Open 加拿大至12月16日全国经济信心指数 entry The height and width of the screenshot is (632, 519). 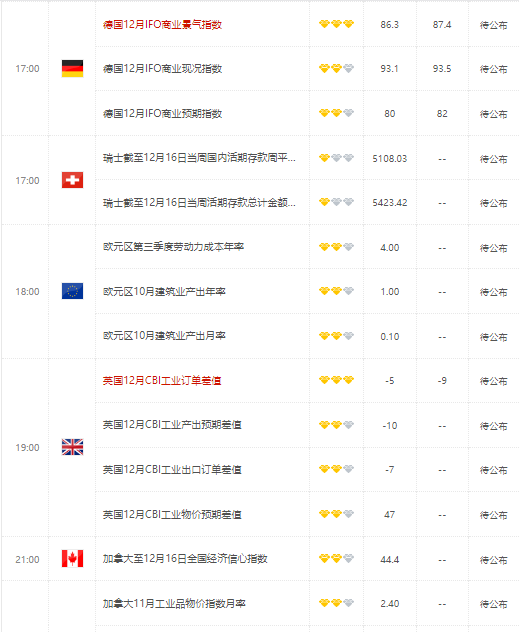(x=185, y=559)
